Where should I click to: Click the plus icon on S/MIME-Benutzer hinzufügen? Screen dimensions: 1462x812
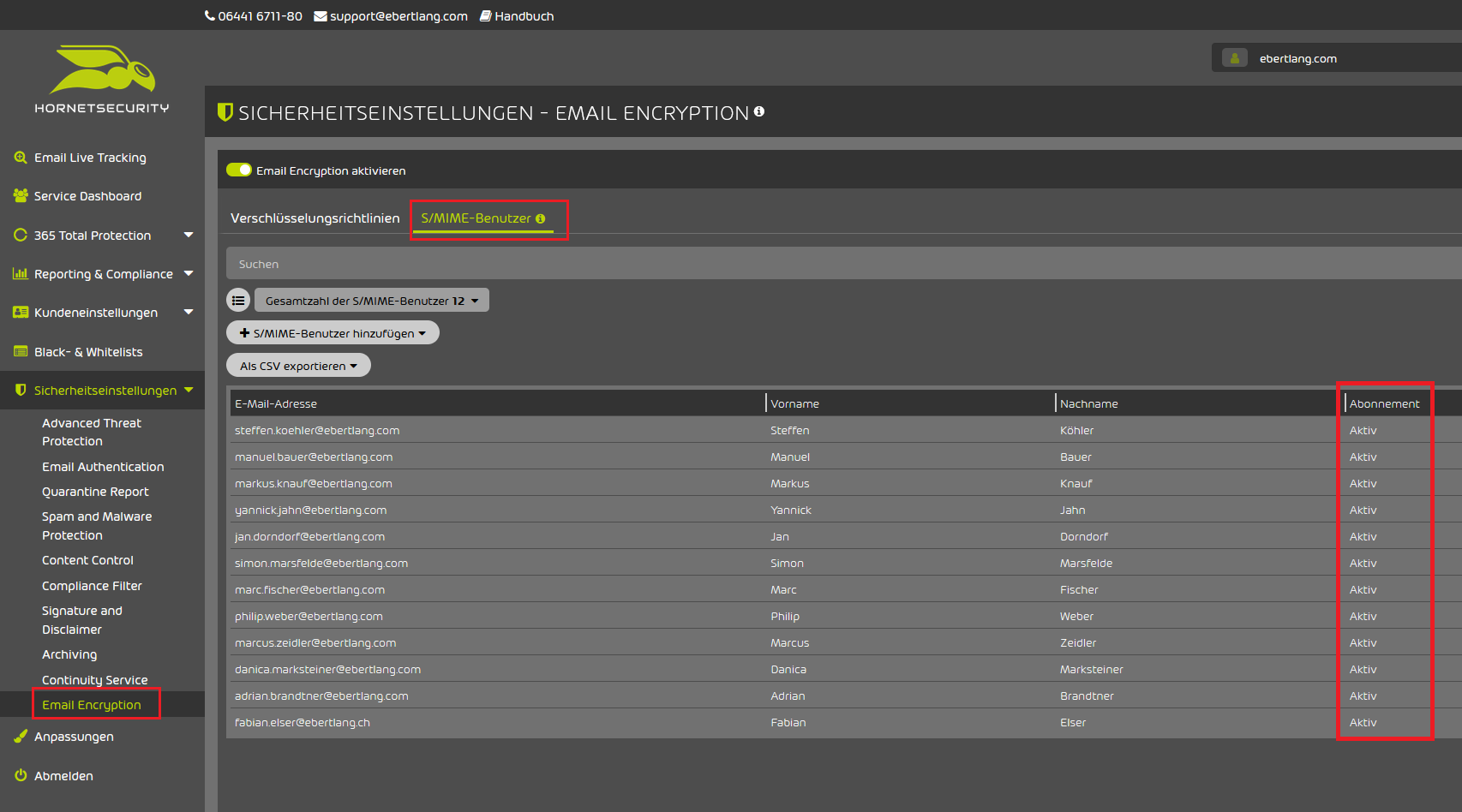click(244, 333)
